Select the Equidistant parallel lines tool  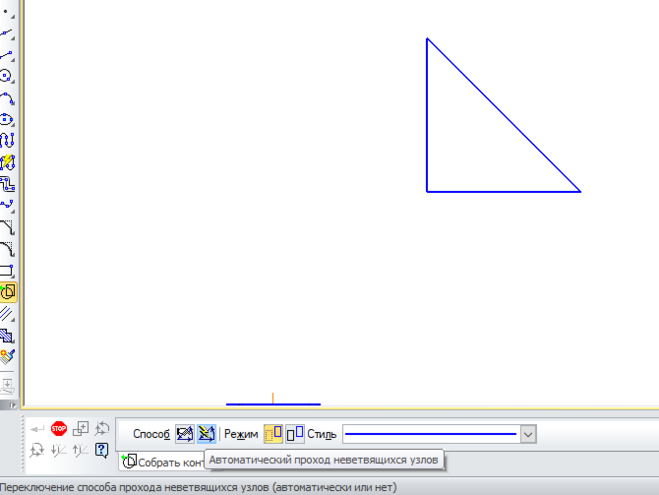point(7,313)
